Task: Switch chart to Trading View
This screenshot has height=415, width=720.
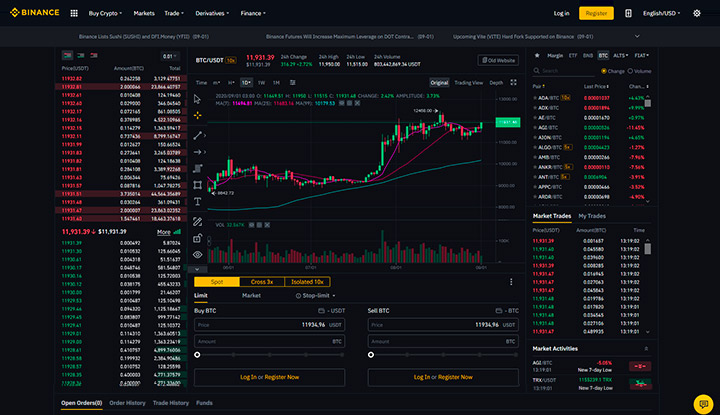Action: pyautogui.click(x=468, y=83)
